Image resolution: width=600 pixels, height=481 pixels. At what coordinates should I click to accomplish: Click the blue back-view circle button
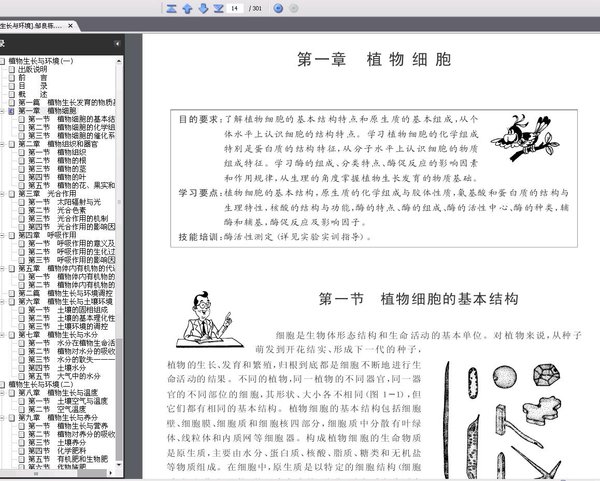(x=278, y=8)
